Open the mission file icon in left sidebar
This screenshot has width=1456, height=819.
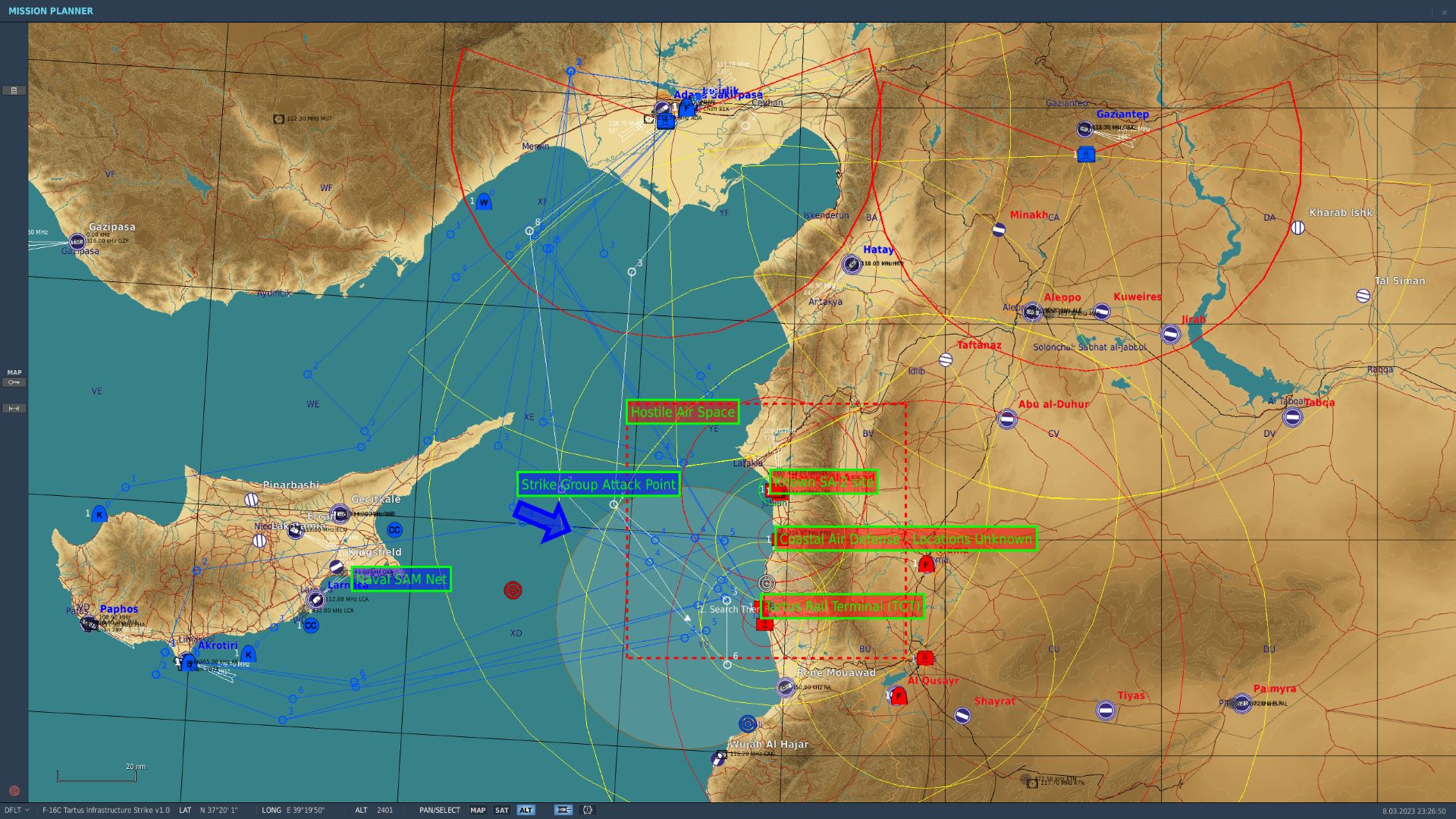pos(14,90)
